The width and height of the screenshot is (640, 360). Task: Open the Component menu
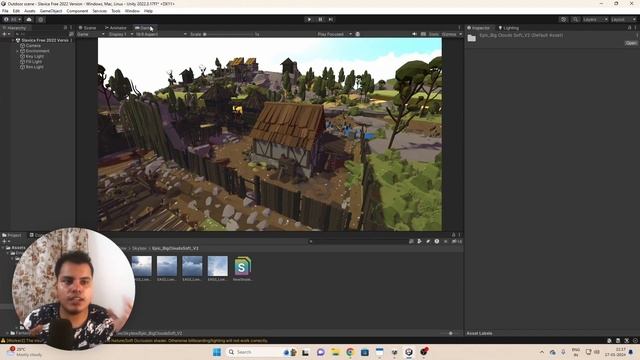click(77, 11)
